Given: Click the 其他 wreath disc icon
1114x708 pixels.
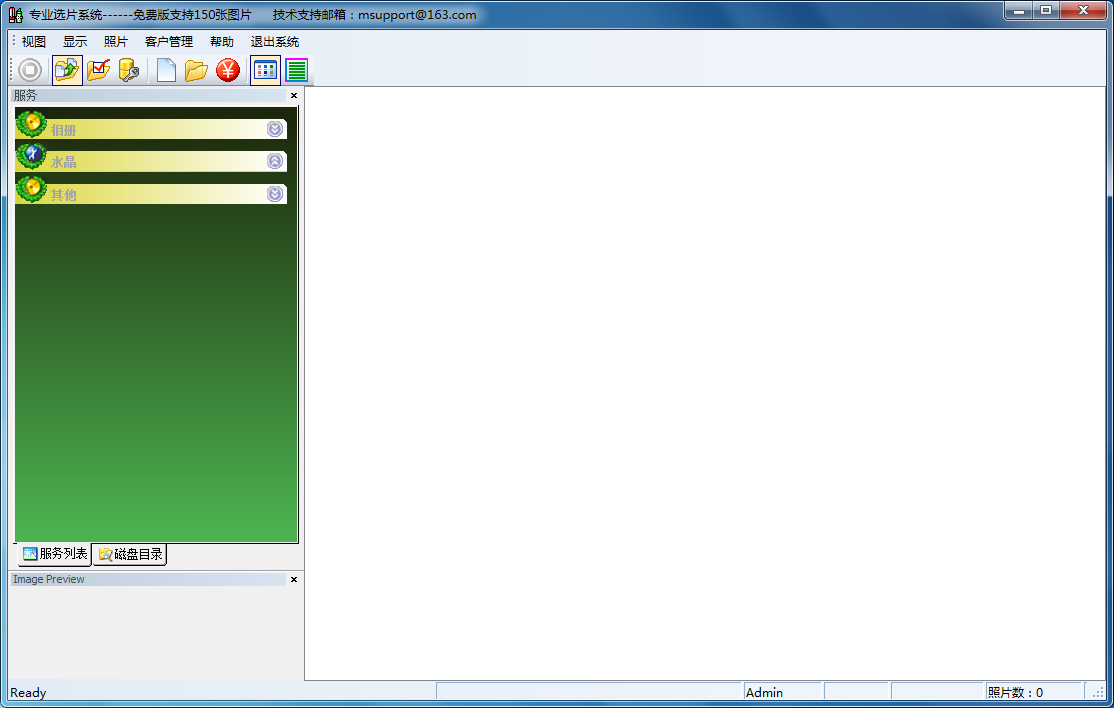Looking at the screenshot, I should click(x=31, y=189).
